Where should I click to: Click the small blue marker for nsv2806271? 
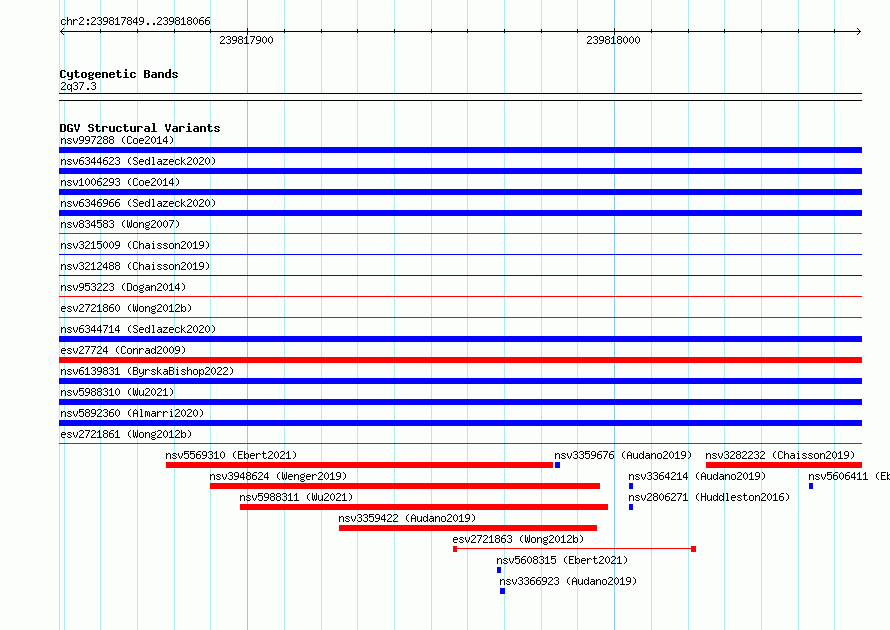coord(631,507)
